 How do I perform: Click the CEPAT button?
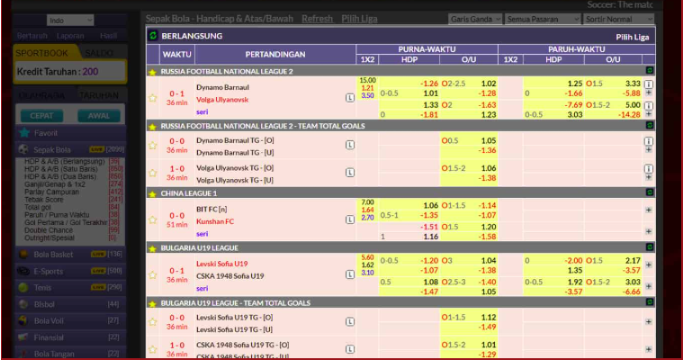pos(42,116)
